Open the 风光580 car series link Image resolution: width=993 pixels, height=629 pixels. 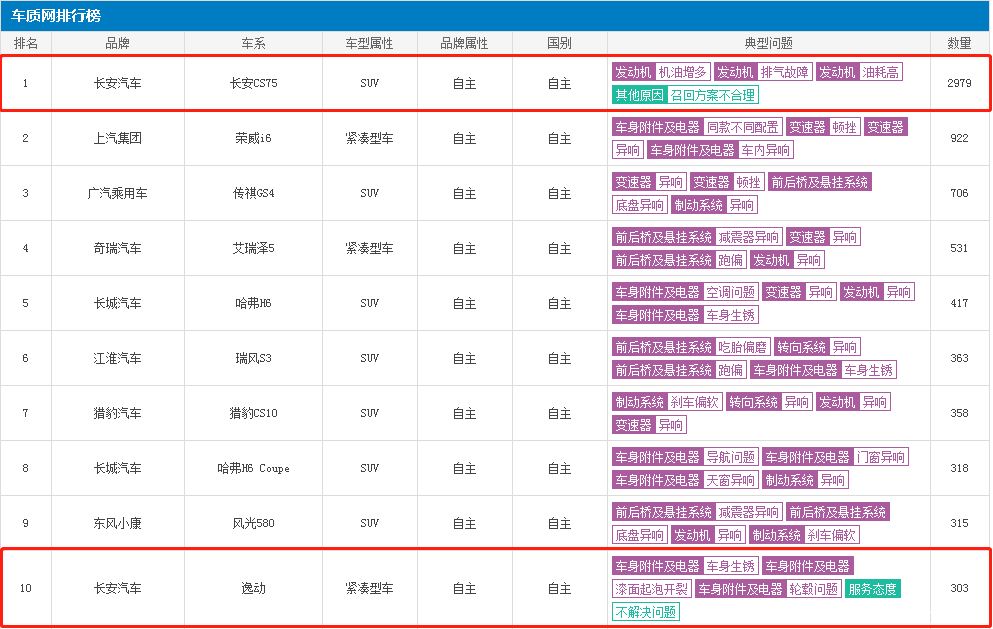(x=253, y=523)
